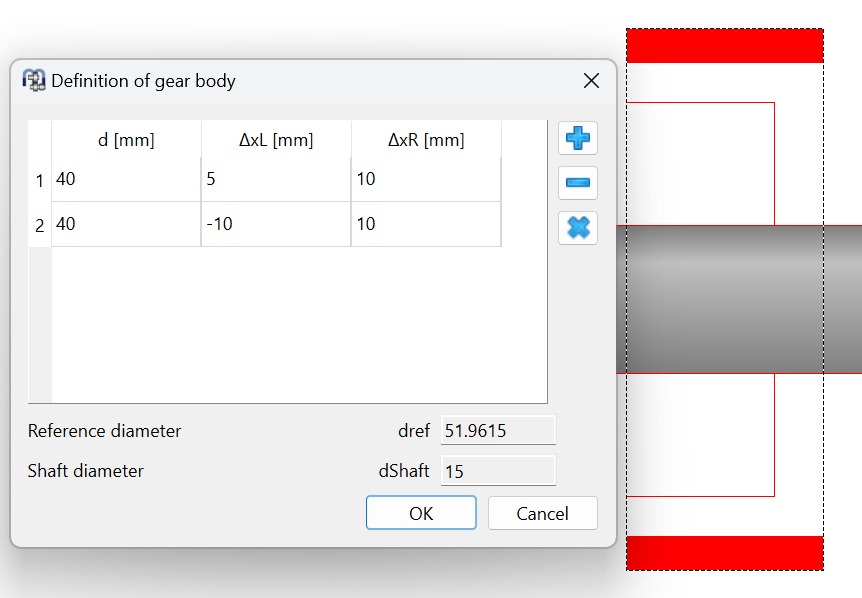Edit row 2 ΔxL cell containing -10
Viewport: 862px width, 598px height.
coord(276,225)
